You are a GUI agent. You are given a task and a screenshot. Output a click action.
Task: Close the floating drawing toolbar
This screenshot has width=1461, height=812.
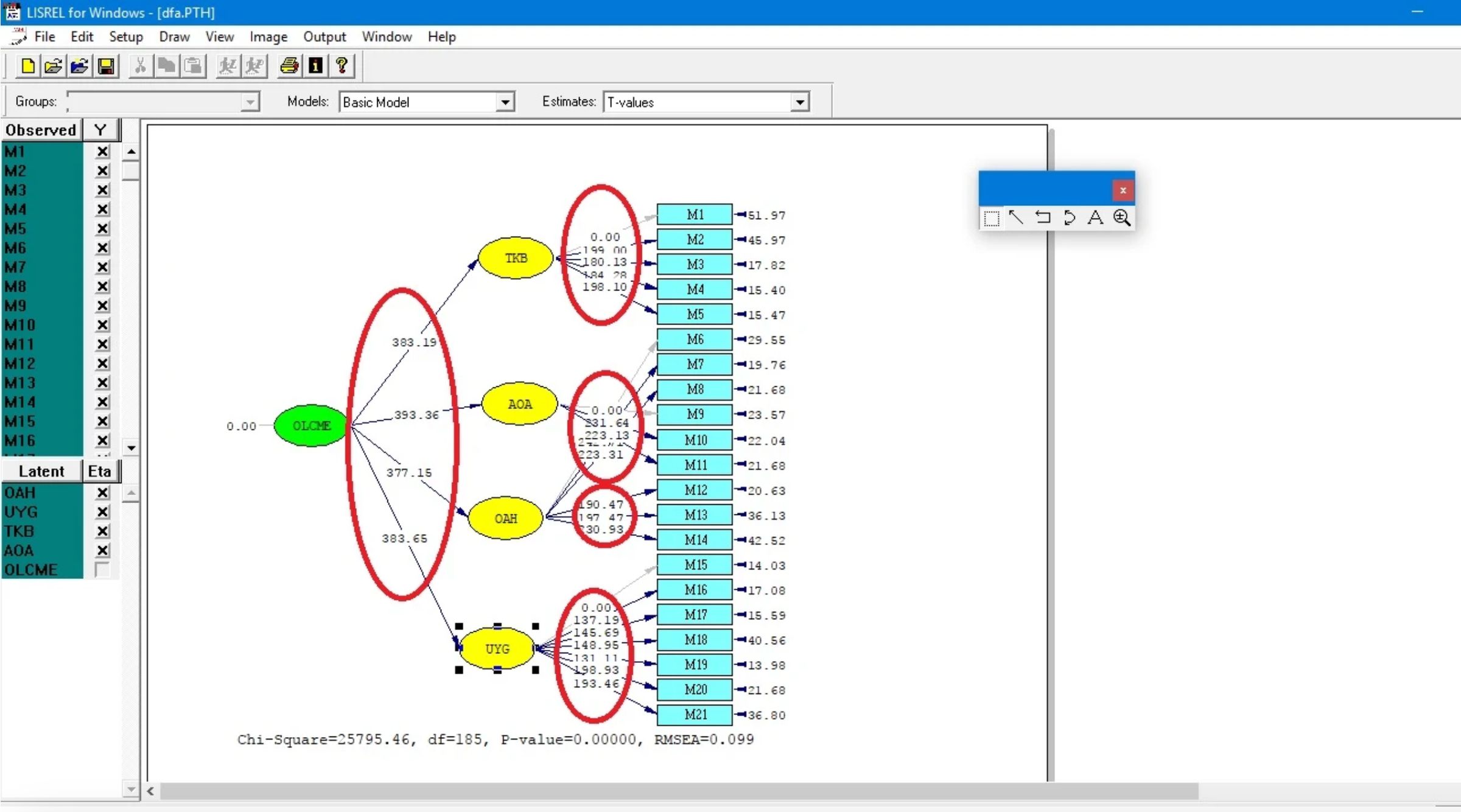coord(1123,190)
